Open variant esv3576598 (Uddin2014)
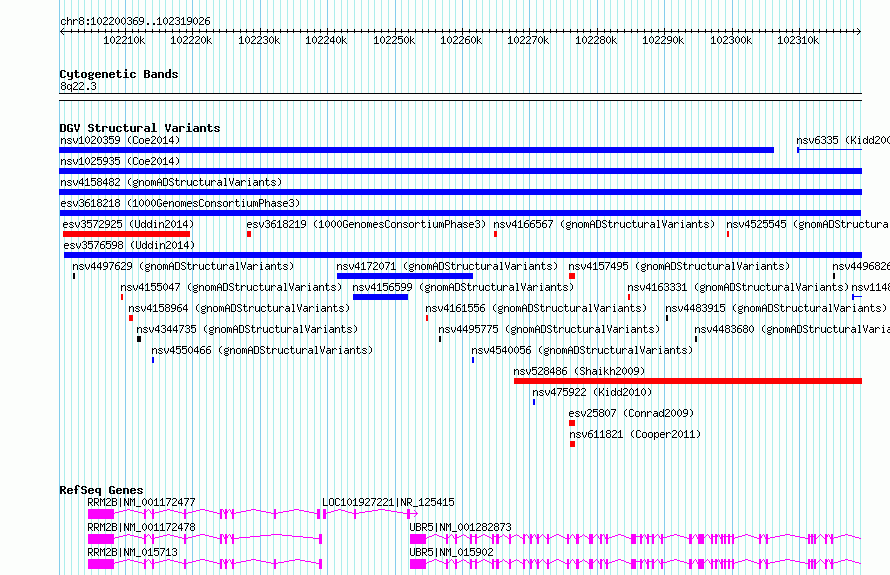The width and height of the screenshot is (890, 575). coord(129,245)
